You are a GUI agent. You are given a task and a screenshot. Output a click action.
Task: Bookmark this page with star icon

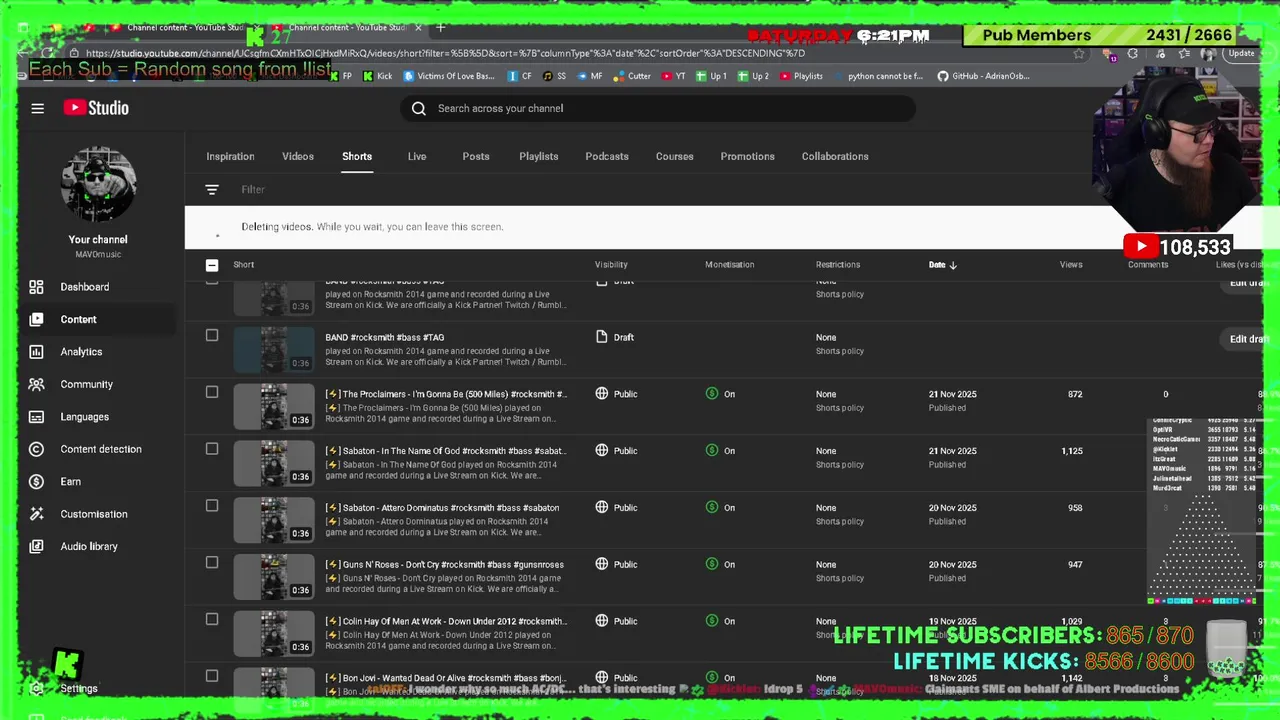(1078, 53)
